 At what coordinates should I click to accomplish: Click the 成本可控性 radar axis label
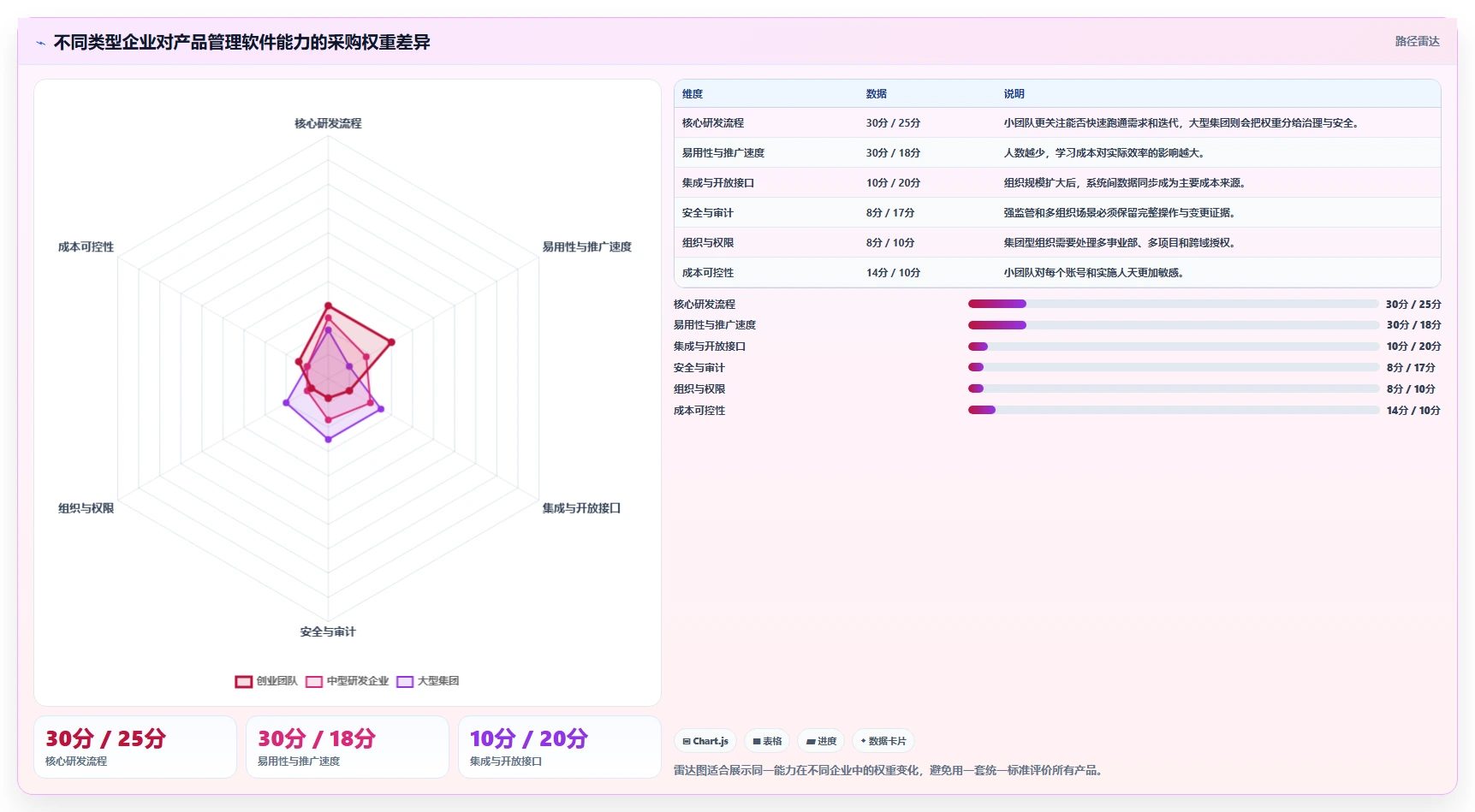(x=86, y=246)
